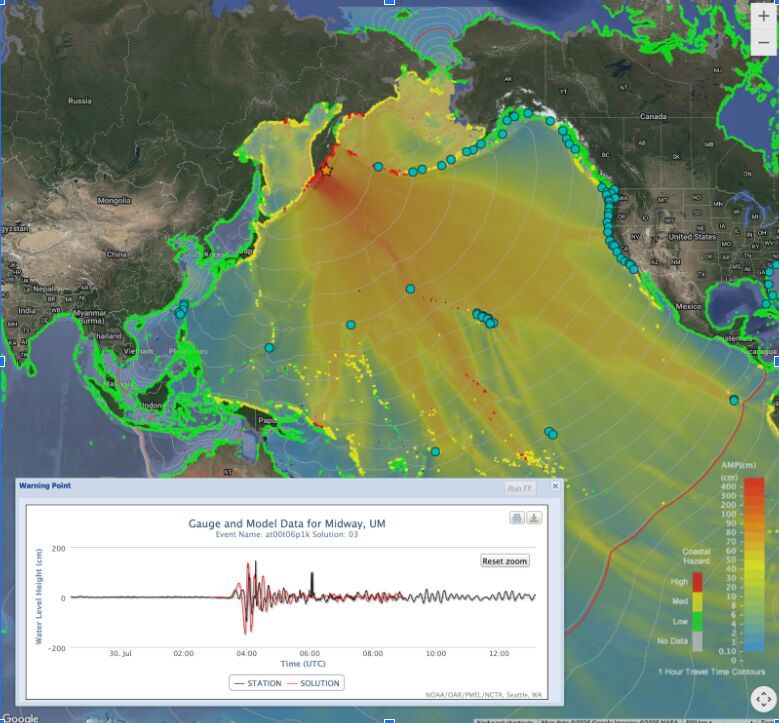Click the Event Name at00t06p1k subtitle
This screenshot has height=723, width=779.
pyautogui.click(x=287, y=535)
